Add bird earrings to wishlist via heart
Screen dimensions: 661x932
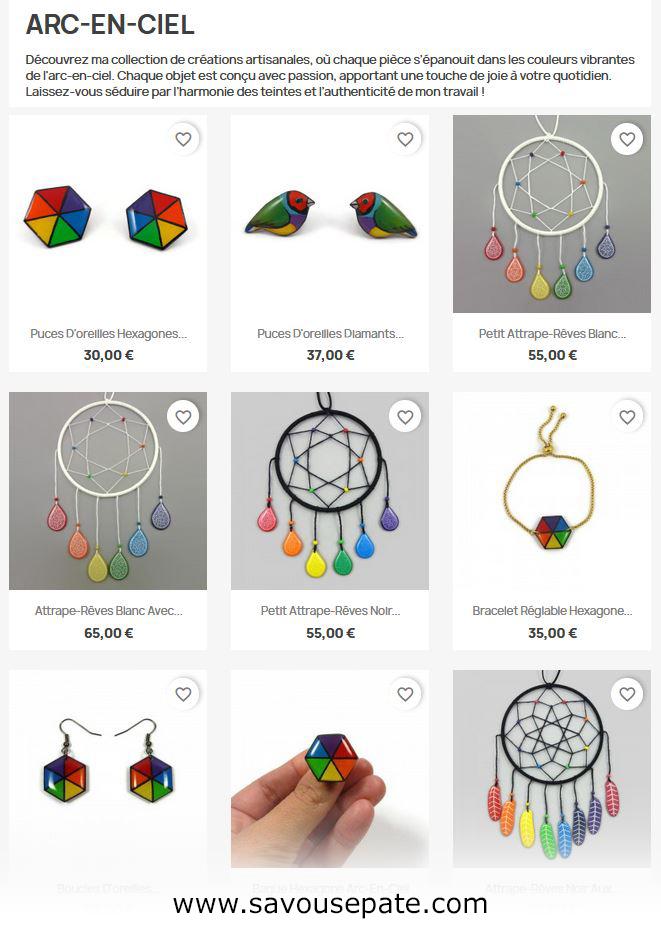(405, 139)
